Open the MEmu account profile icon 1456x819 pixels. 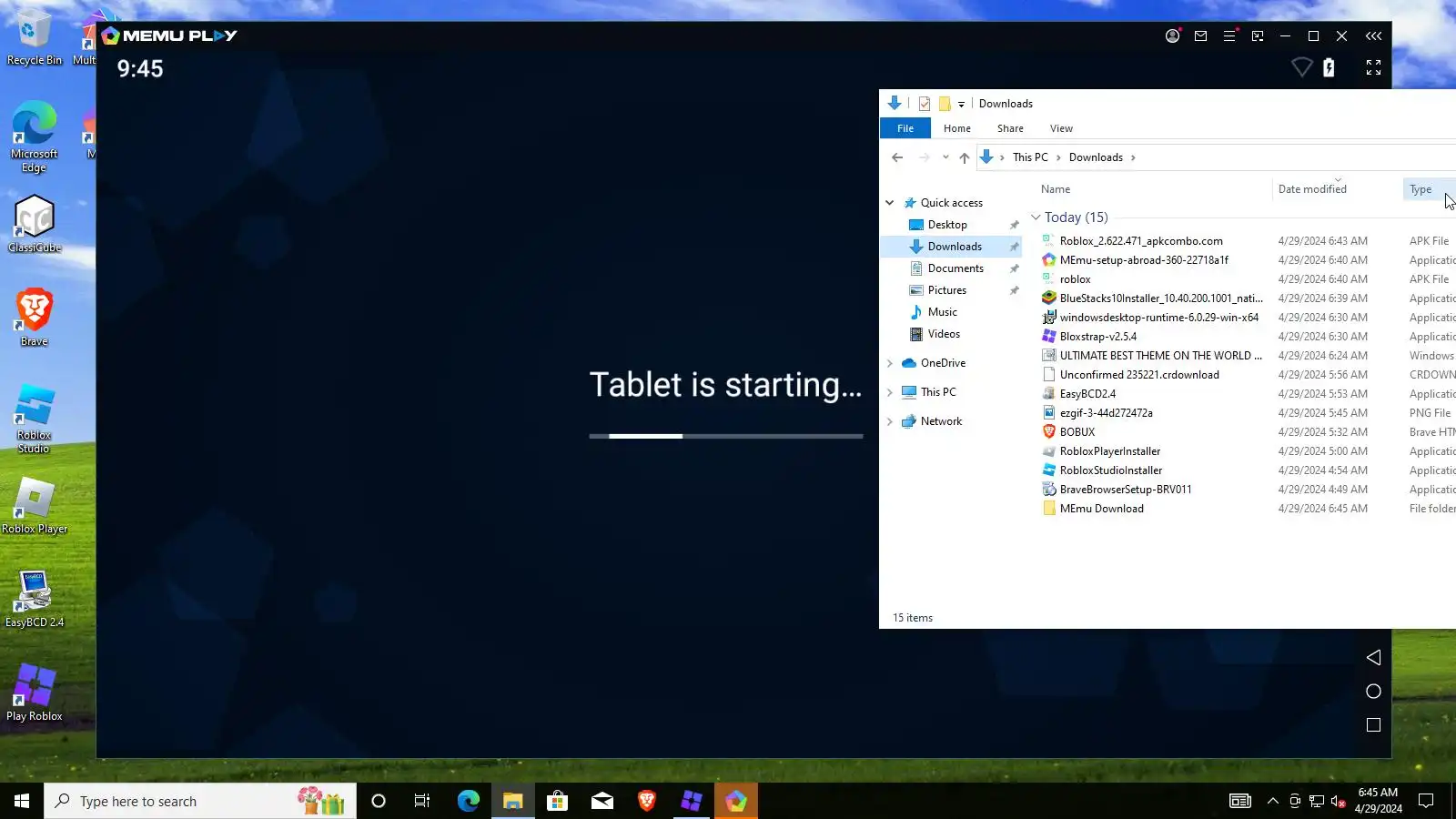pyautogui.click(x=1172, y=35)
